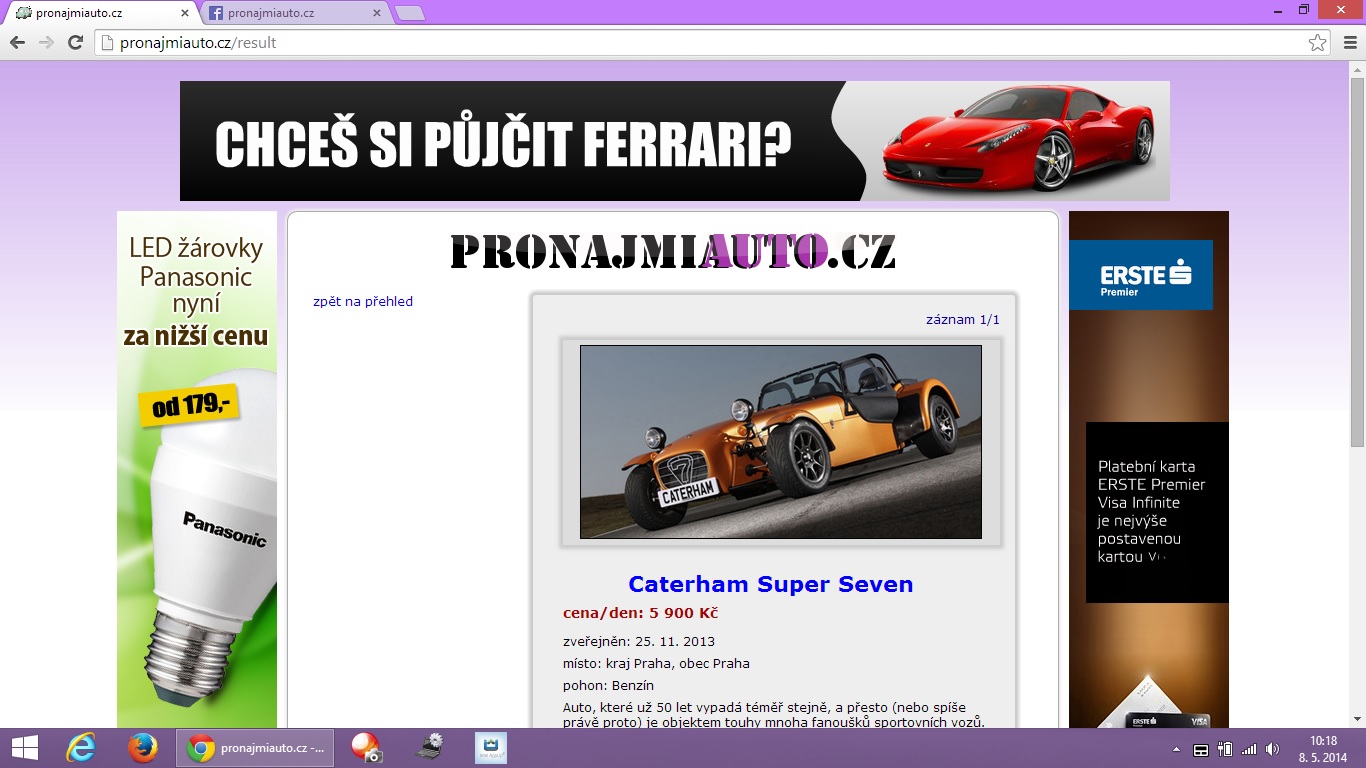Toggle the touchpad tray icon
This screenshot has width=1366, height=768.
point(1201,748)
